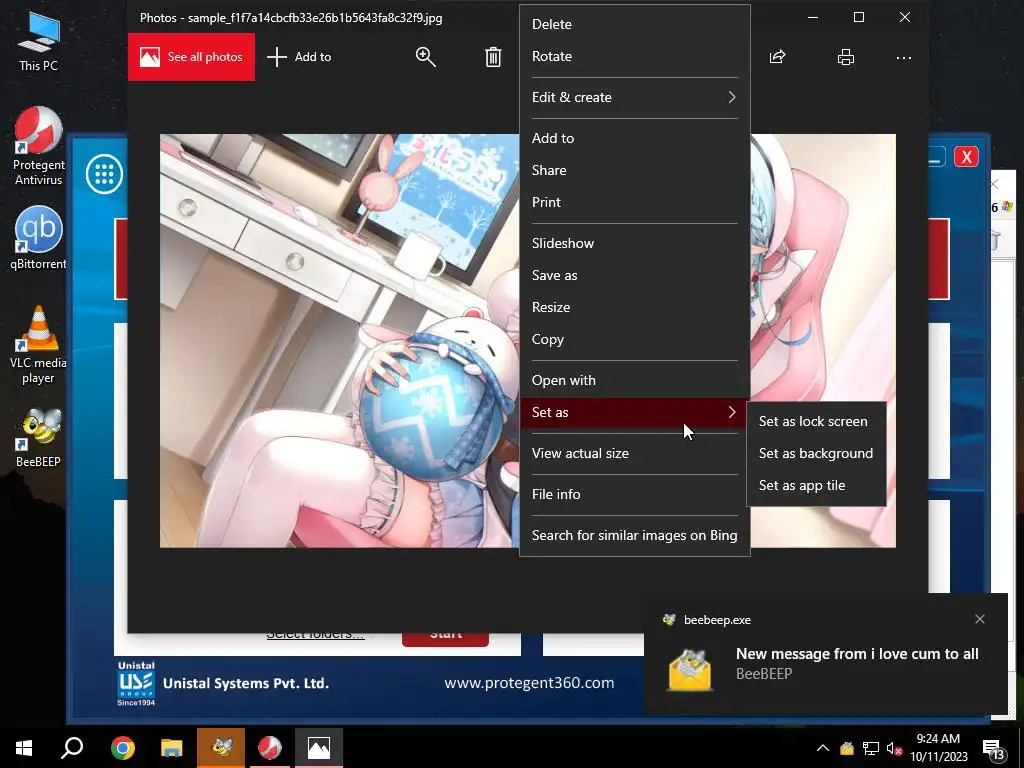Select Add to in the context menu

(634, 138)
